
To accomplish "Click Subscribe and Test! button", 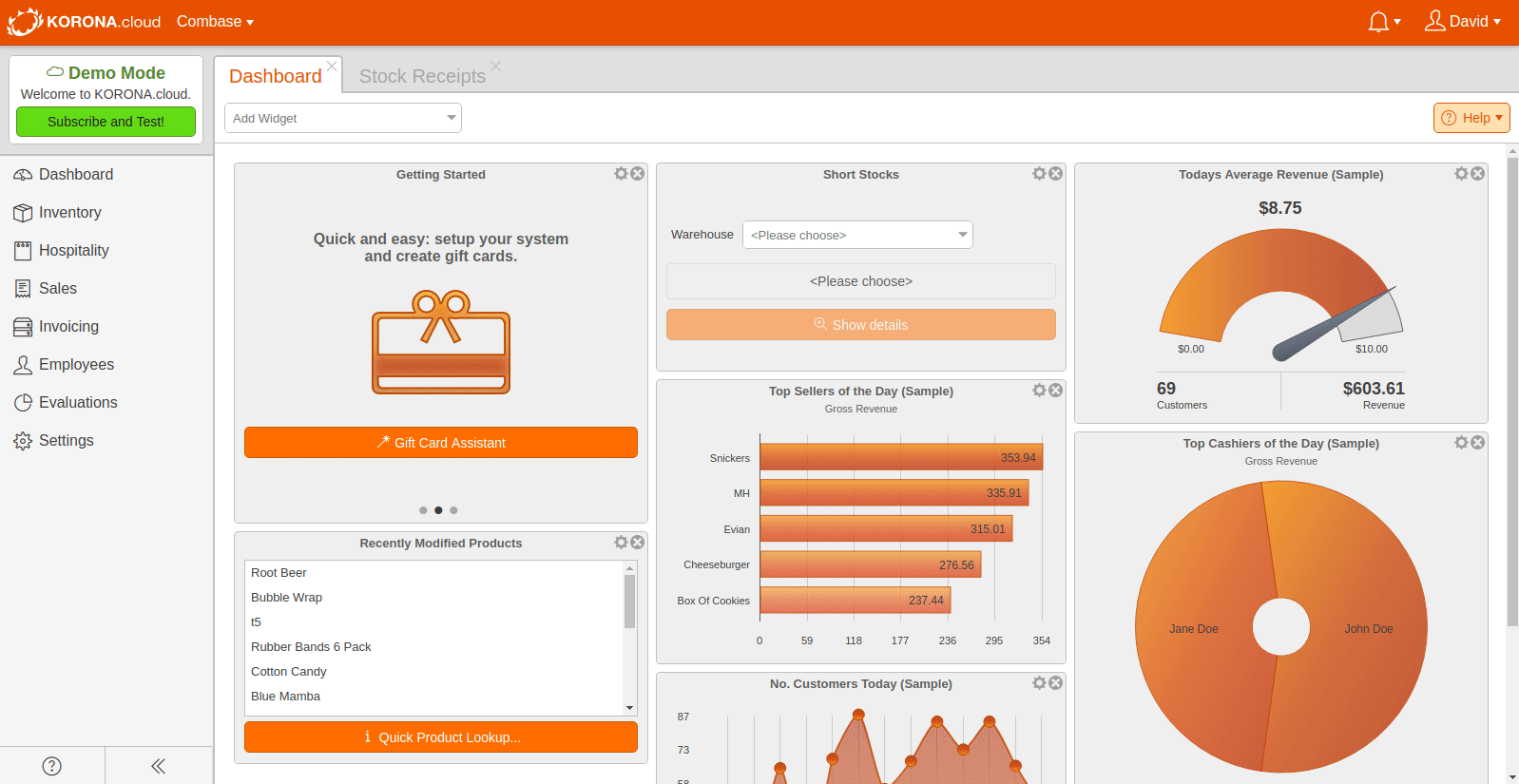I will click(x=106, y=122).
